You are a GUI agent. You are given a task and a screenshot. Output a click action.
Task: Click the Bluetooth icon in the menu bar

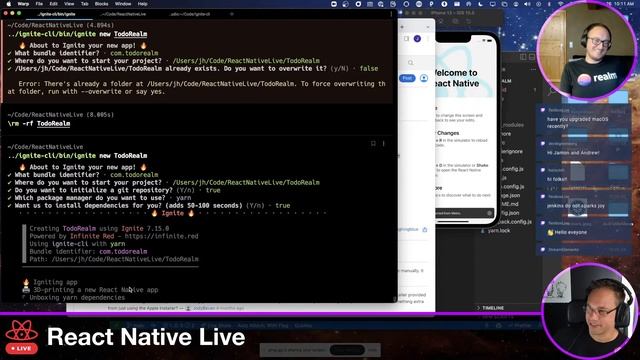pos(550,4)
